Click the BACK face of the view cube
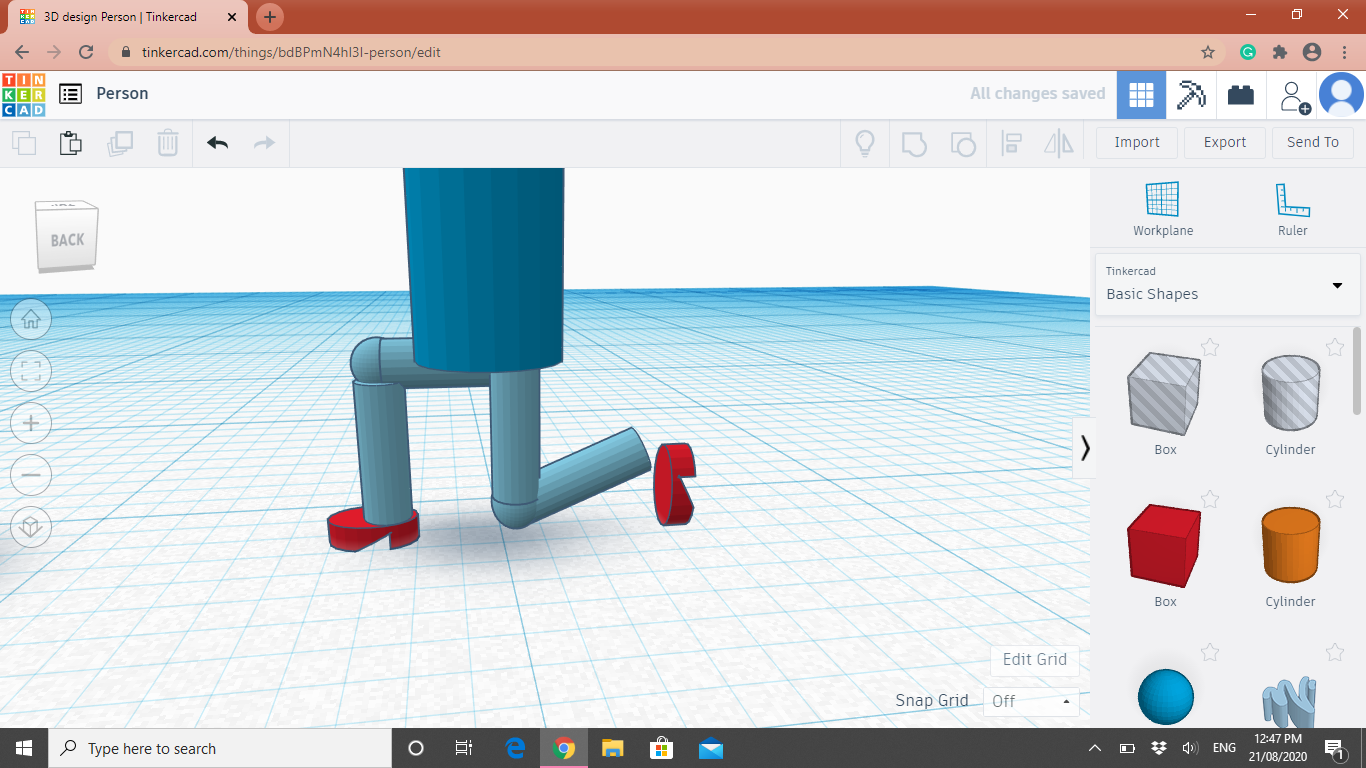 [67, 239]
